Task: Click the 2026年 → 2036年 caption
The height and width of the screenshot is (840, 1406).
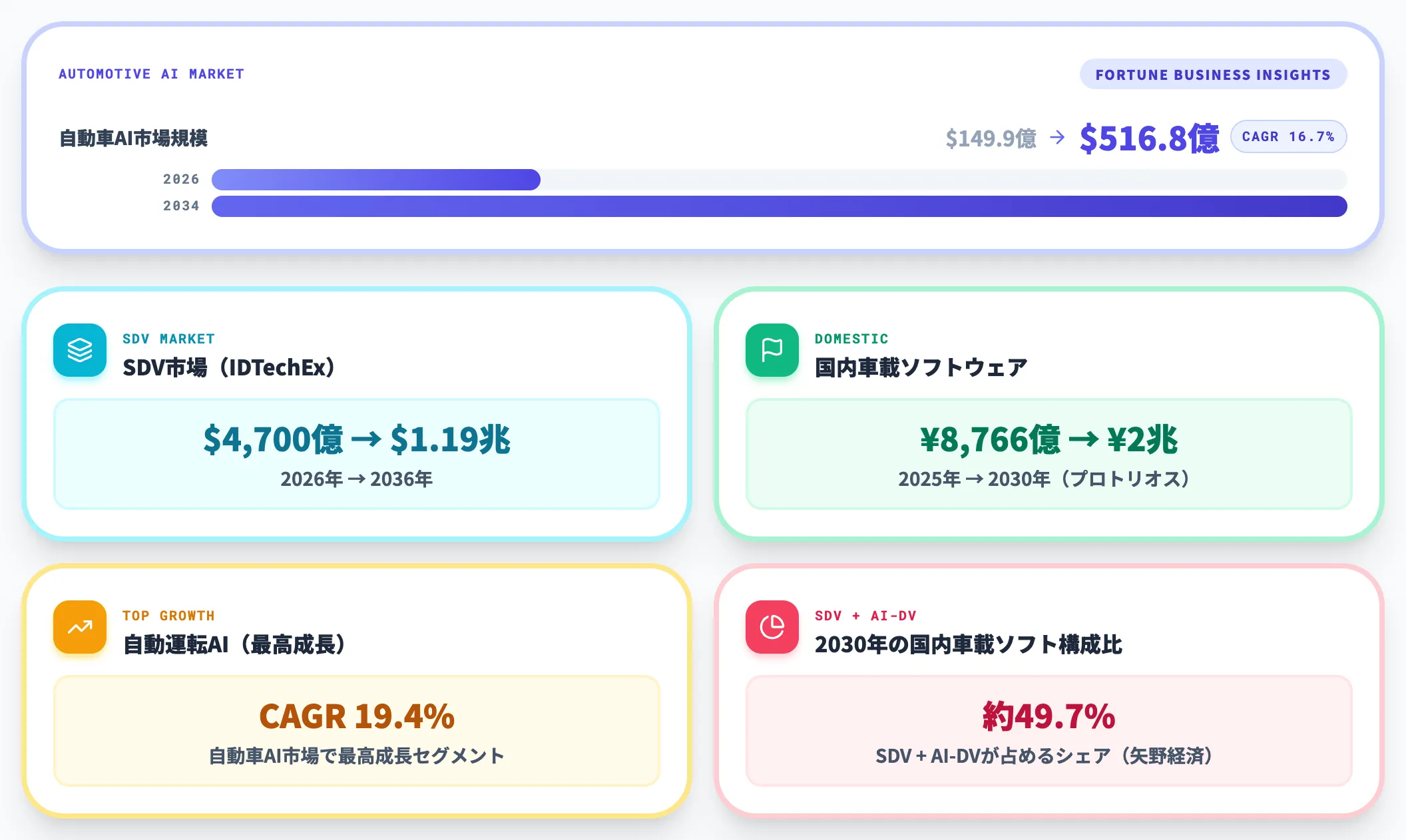Action: coord(357,479)
